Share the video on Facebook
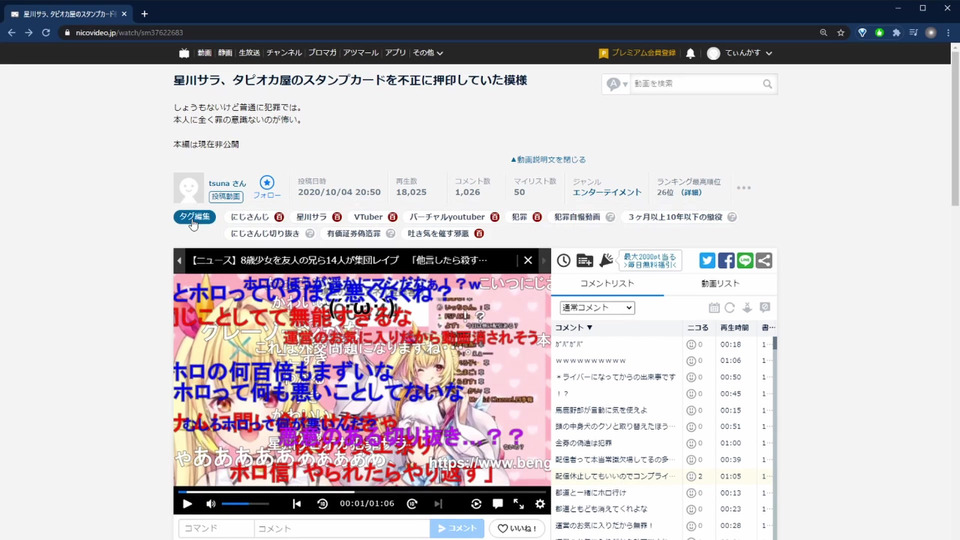 (726, 260)
